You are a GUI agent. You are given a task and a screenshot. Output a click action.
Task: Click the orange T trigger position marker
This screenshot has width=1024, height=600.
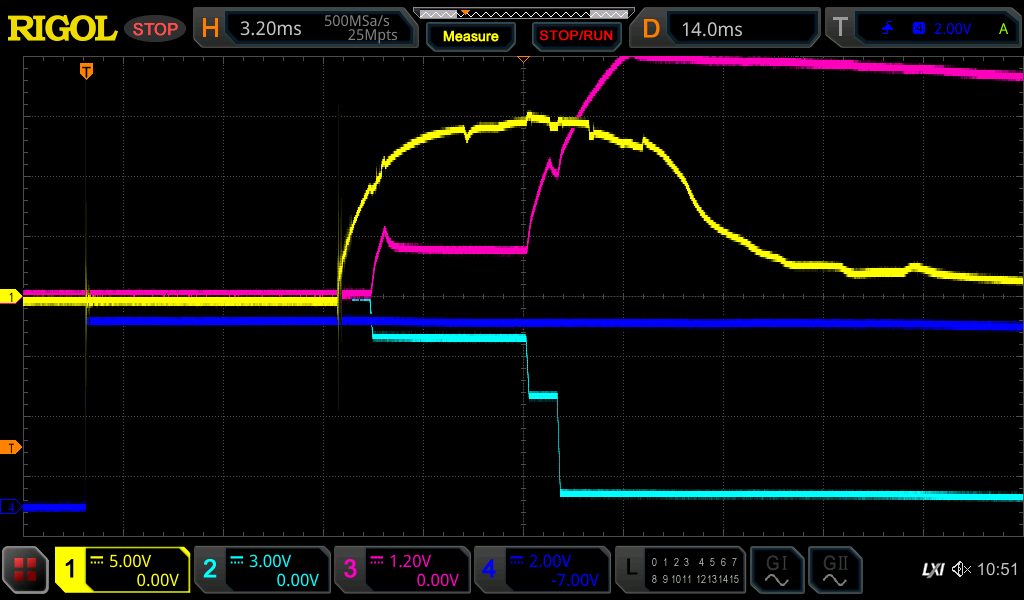coord(87,71)
